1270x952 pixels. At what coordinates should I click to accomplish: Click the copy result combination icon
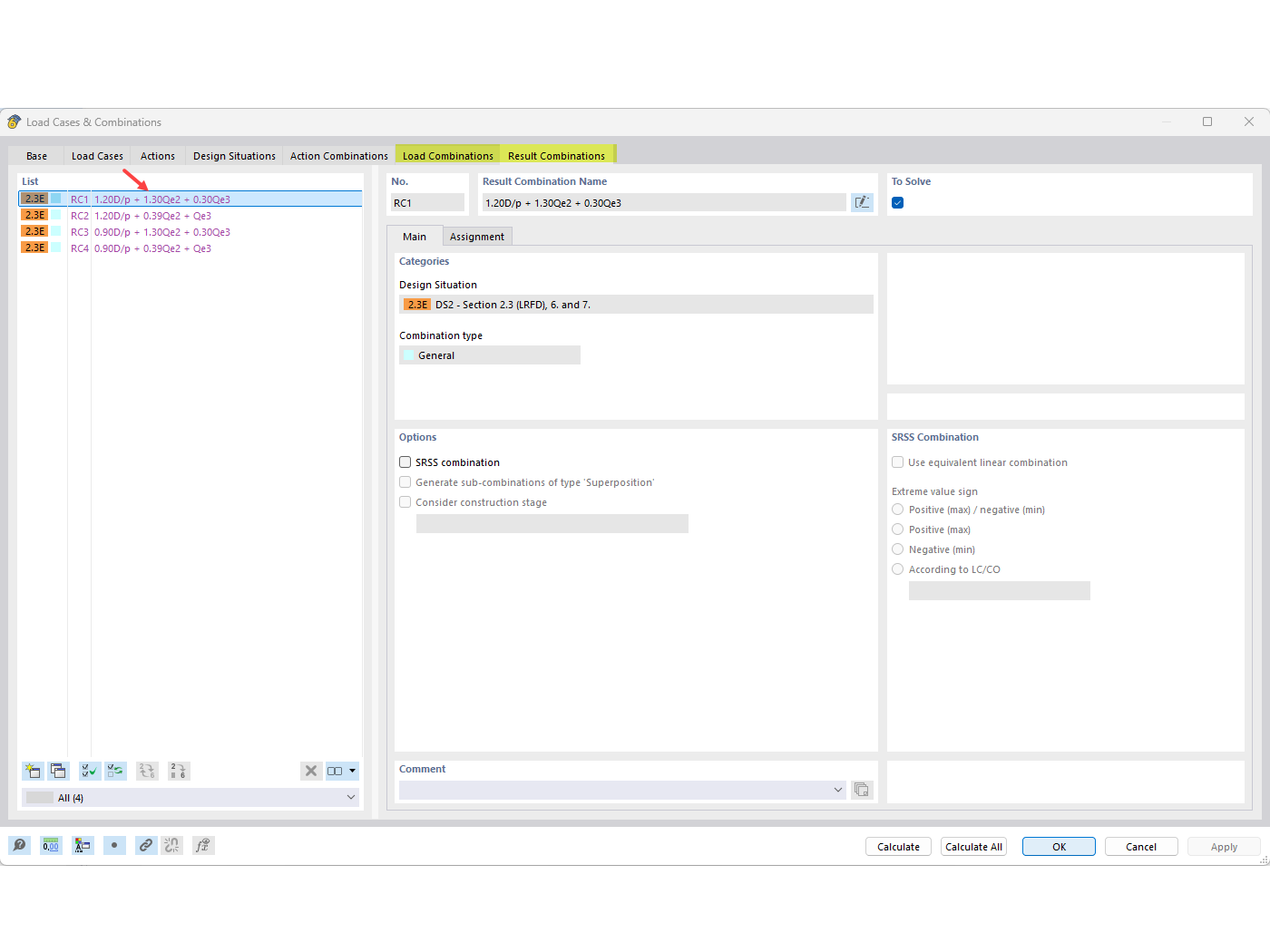click(x=58, y=771)
